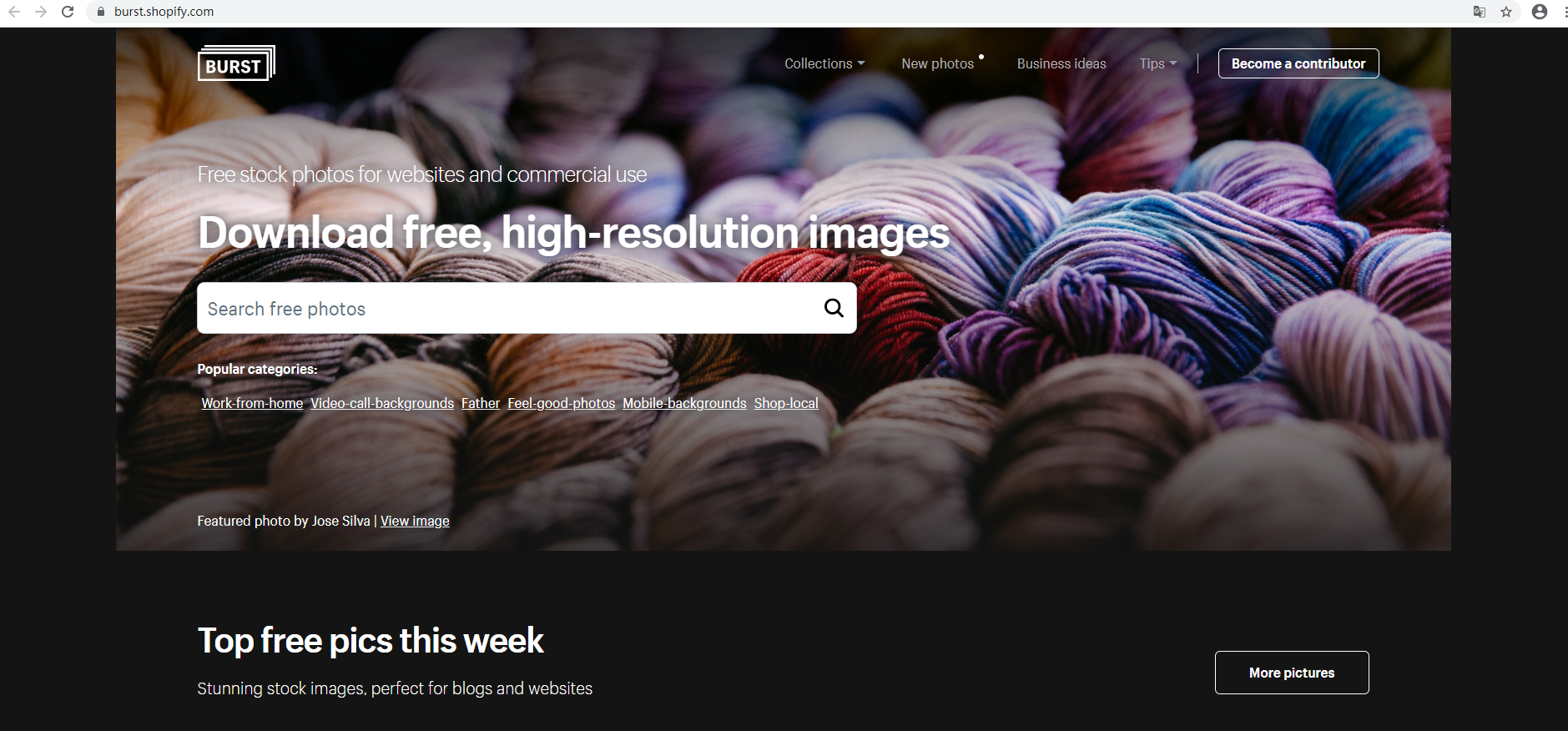Open the Video-call-backgrounds category link

point(382,403)
